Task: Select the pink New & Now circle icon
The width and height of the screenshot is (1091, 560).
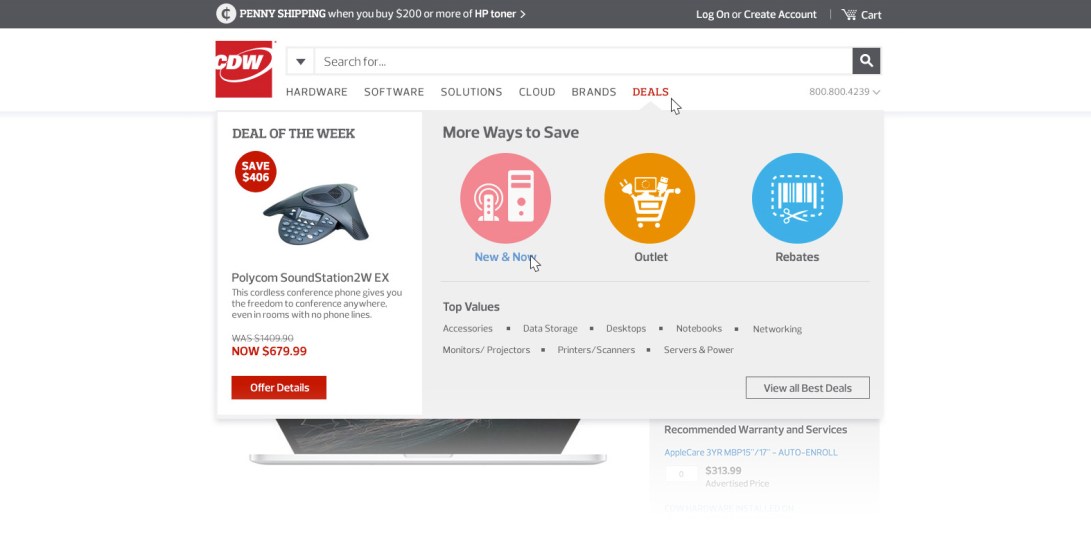Action: [x=505, y=198]
